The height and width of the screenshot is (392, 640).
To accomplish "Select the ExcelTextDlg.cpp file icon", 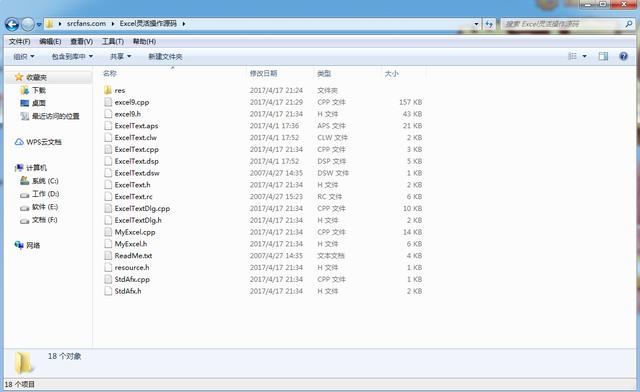I will (108, 209).
